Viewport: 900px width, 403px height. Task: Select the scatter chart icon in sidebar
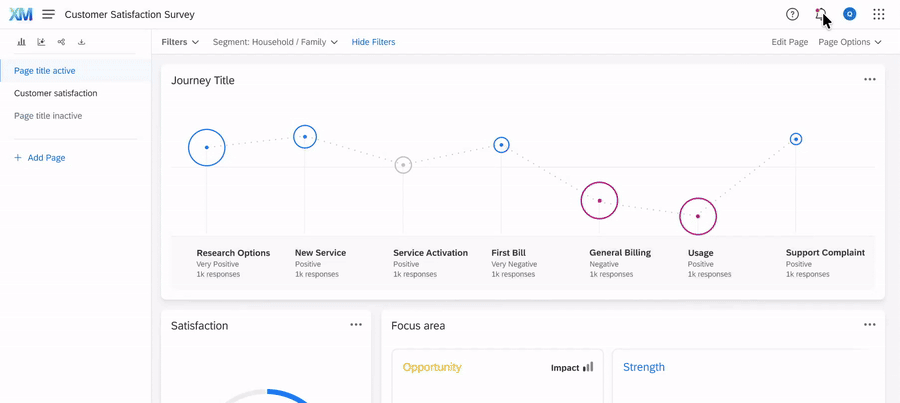(41, 42)
